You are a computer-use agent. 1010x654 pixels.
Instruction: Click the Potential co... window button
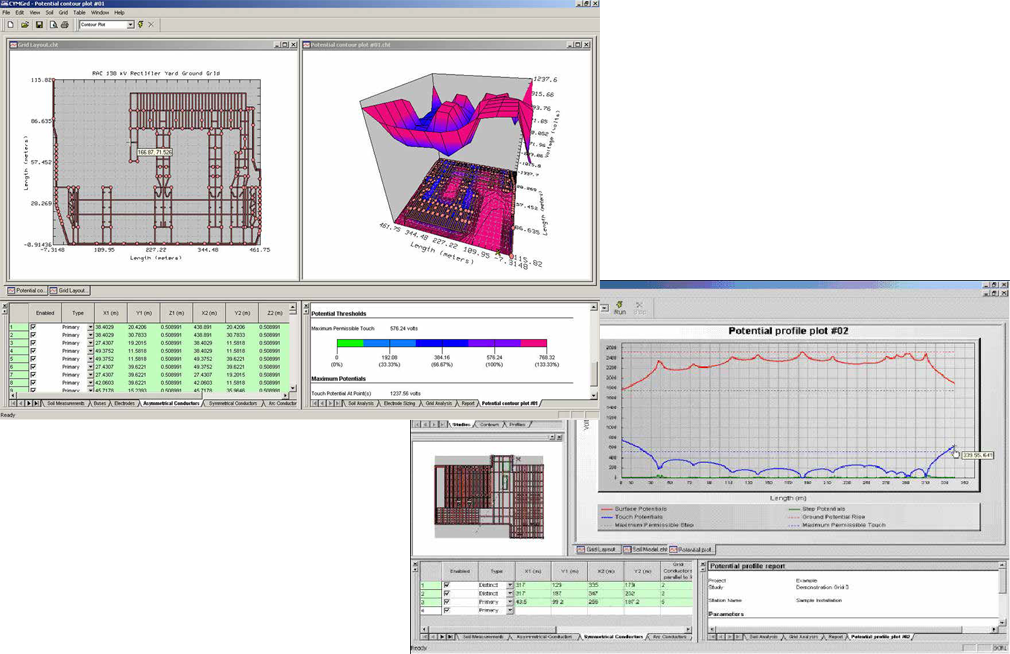(x=27, y=291)
